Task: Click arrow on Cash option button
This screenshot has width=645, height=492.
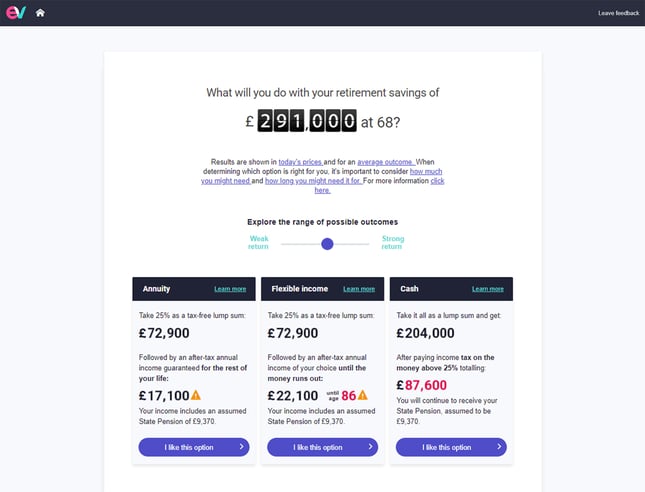Action: pos(499,446)
